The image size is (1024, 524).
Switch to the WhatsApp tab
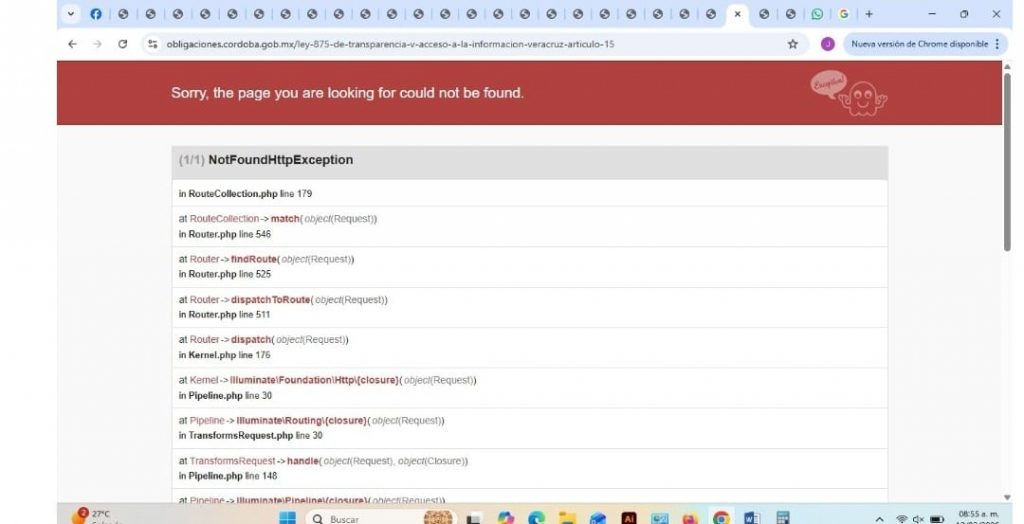tap(817, 14)
